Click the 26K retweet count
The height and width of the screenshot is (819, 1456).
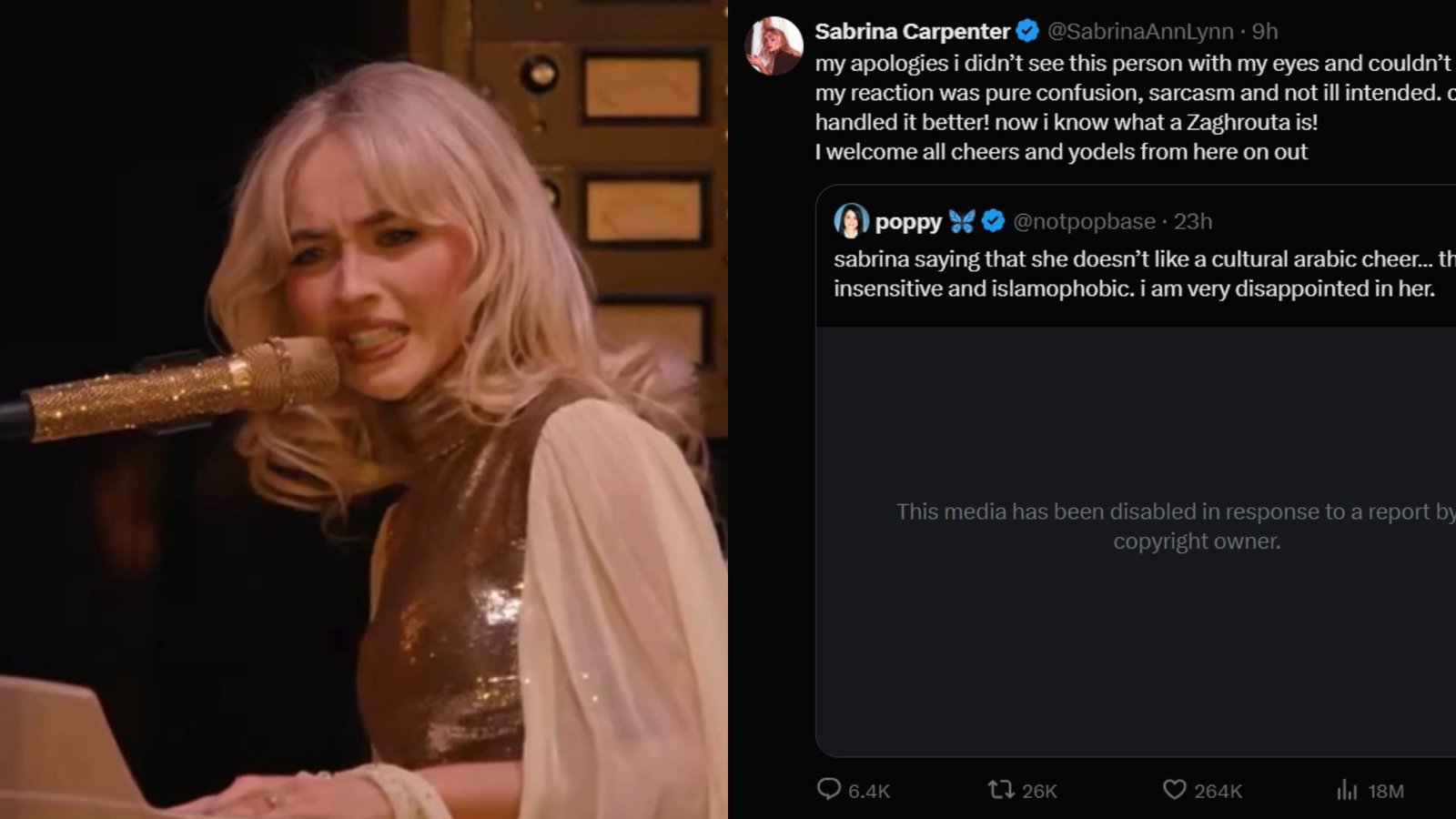(x=1039, y=791)
